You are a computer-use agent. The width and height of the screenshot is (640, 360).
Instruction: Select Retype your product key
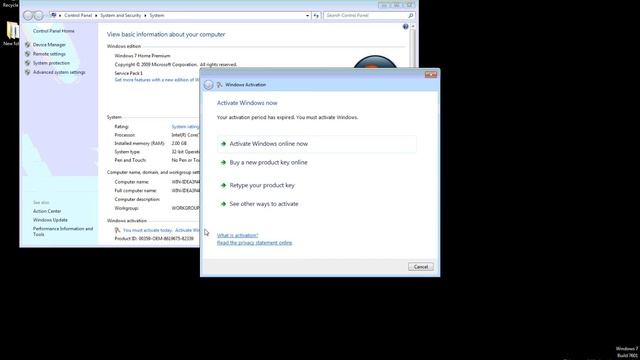(262, 185)
